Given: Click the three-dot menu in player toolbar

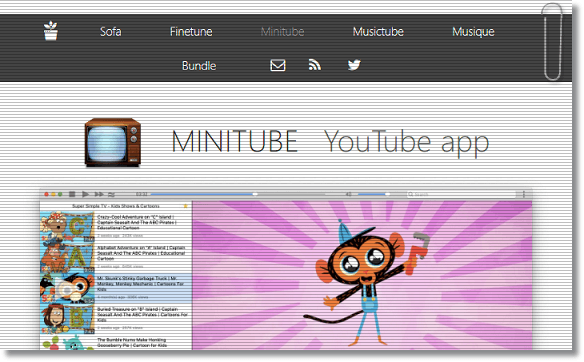Looking at the screenshot, I should 524,194.
